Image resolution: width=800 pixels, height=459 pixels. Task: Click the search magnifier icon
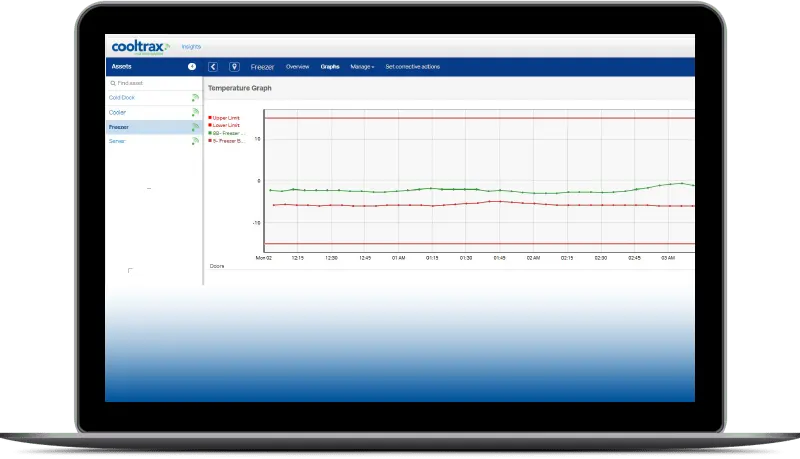tap(113, 83)
